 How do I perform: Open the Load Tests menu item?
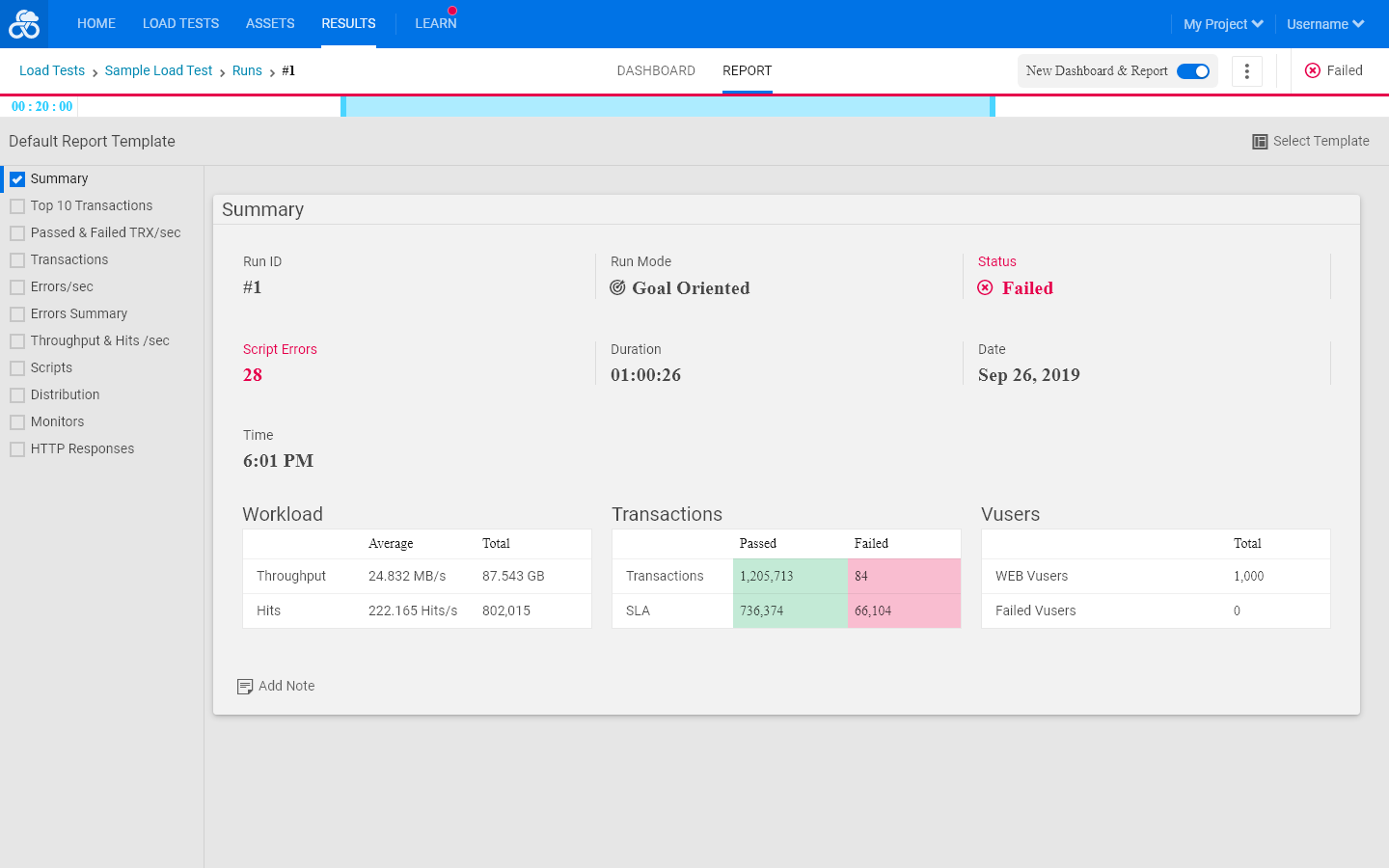(180, 23)
